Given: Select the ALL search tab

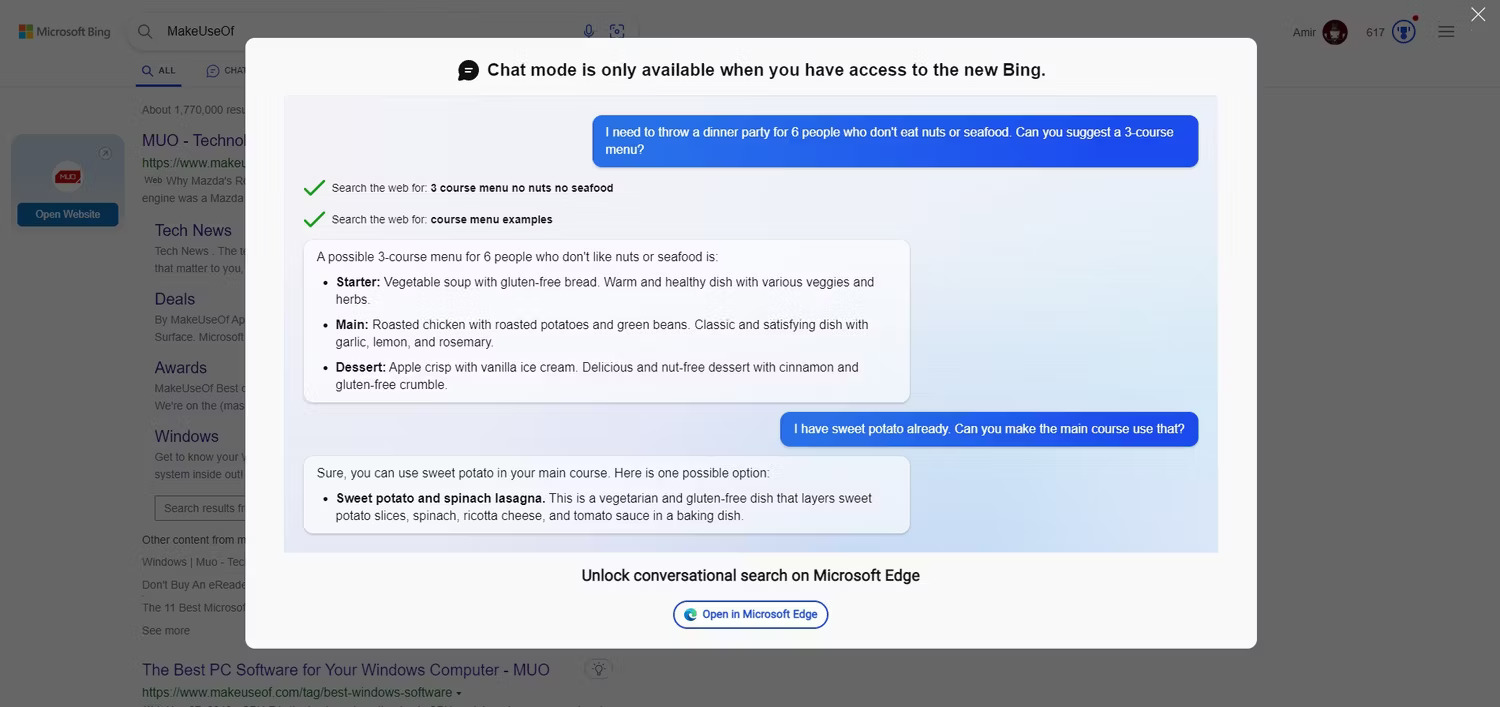Looking at the screenshot, I should click(x=158, y=71).
